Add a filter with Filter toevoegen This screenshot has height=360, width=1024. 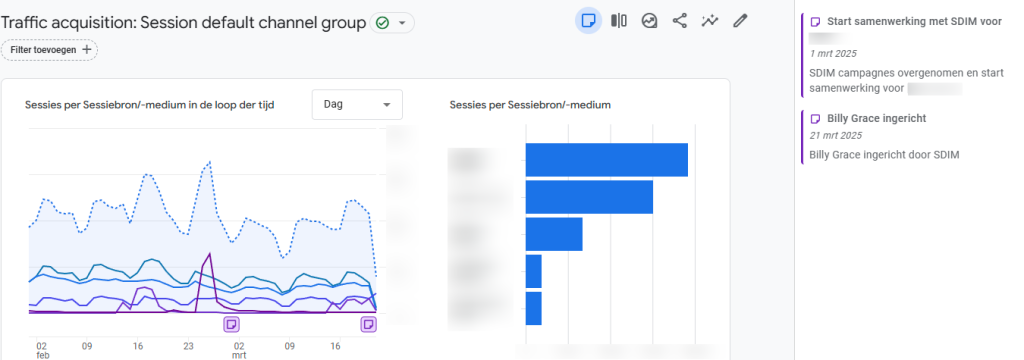point(50,50)
